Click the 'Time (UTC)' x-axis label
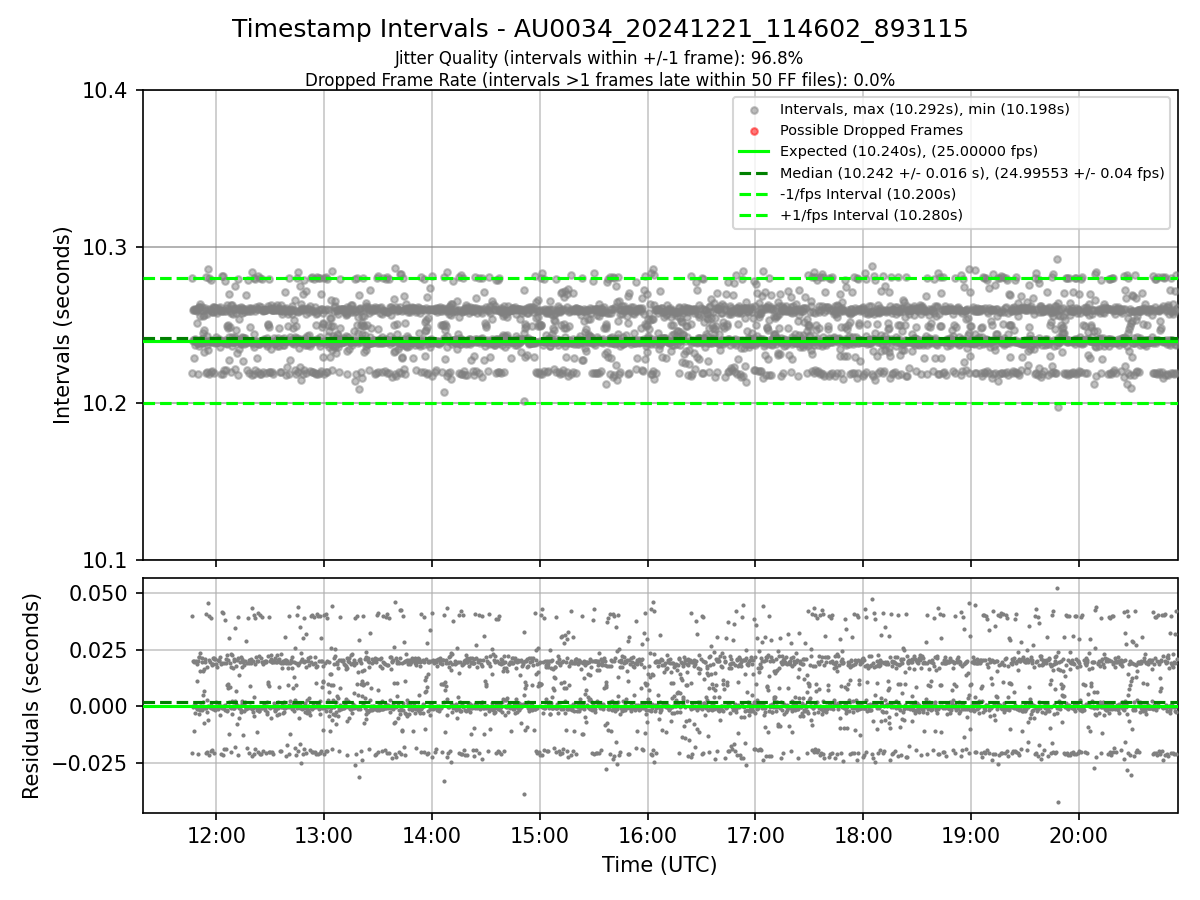The height and width of the screenshot is (900, 1200). (x=659, y=865)
